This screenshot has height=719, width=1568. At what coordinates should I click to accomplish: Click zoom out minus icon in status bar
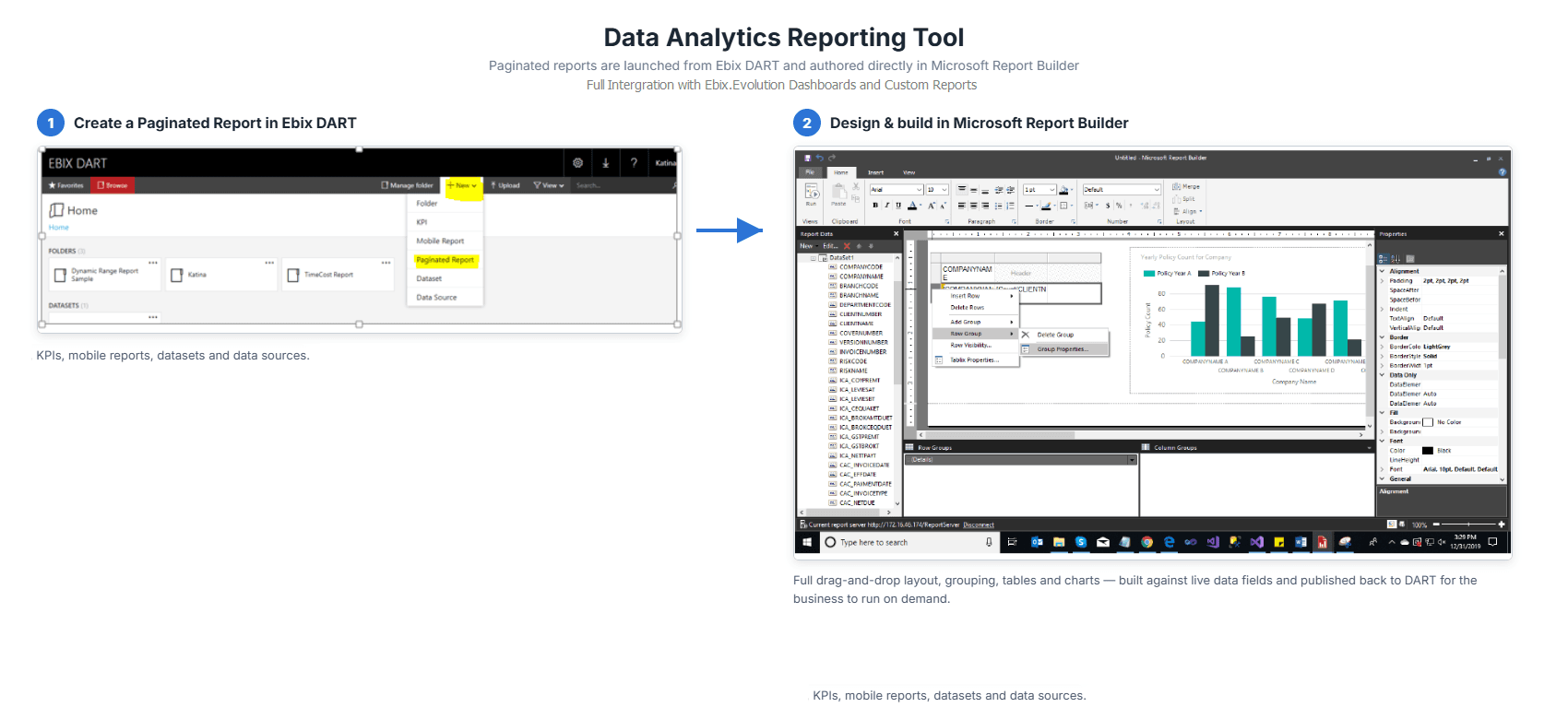(x=1436, y=525)
